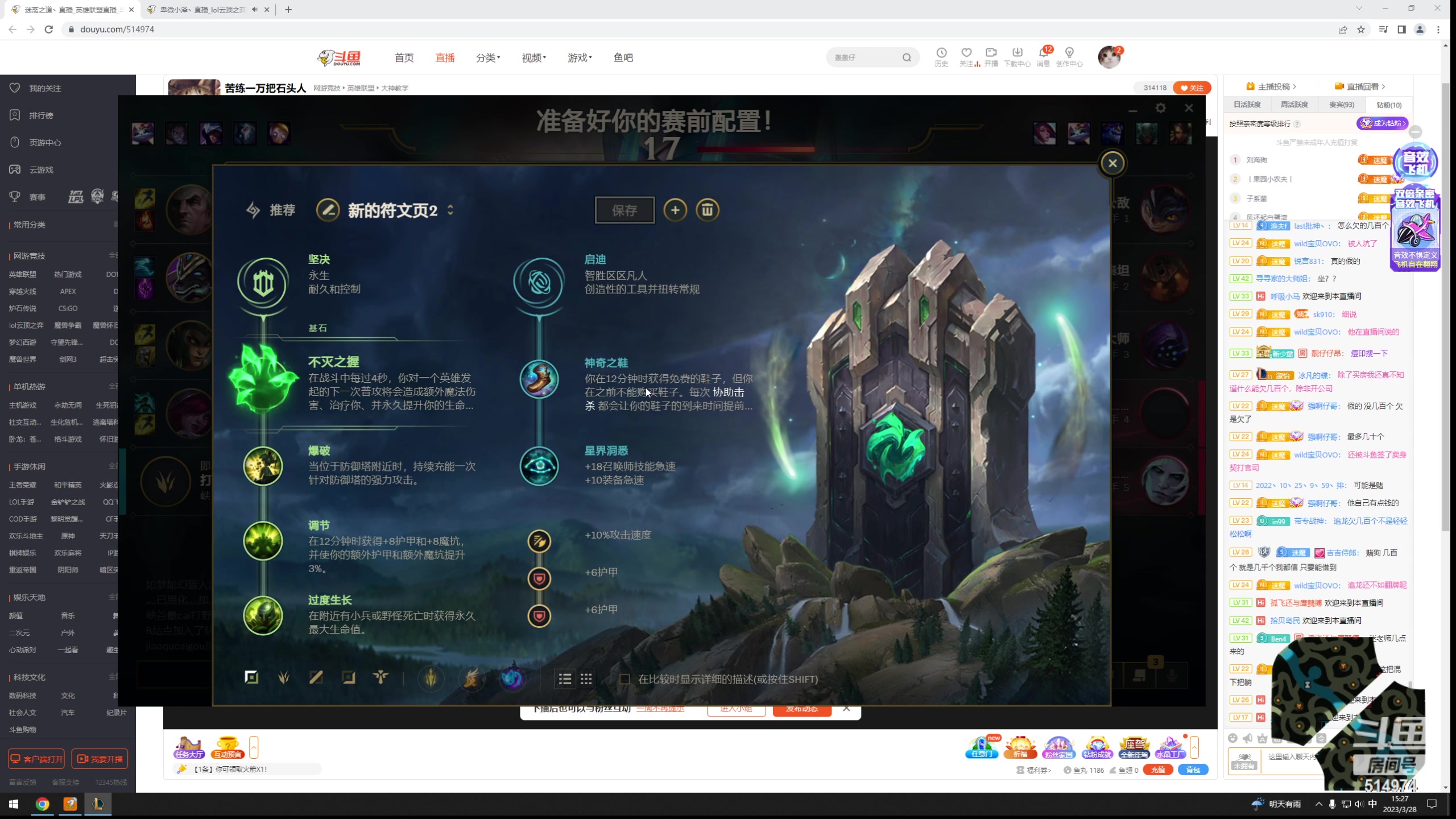Open the rune page name dropdown
This screenshot has height=819, width=1456.
point(449,210)
